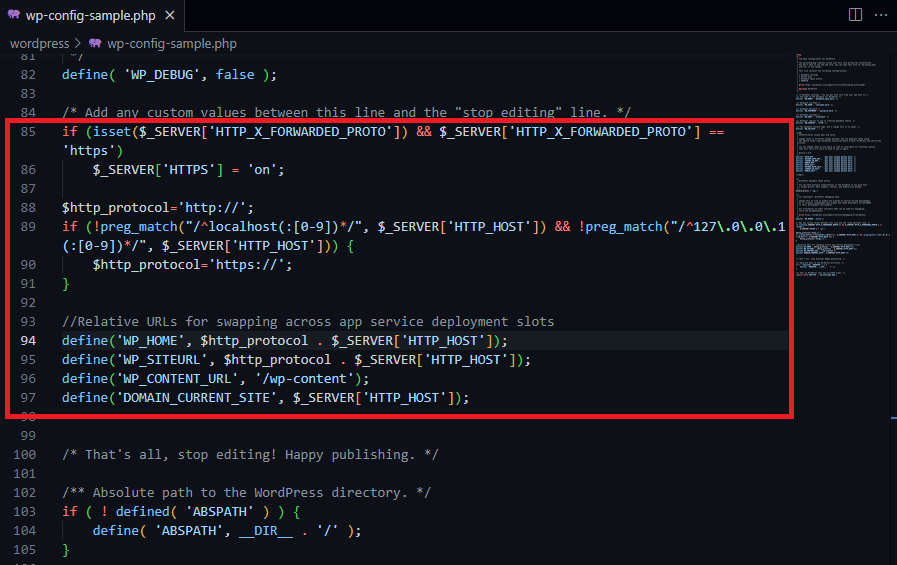Open the wordpress breadcrumb folder
The width and height of the screenshot is (897, 565).
pos(39,43)
